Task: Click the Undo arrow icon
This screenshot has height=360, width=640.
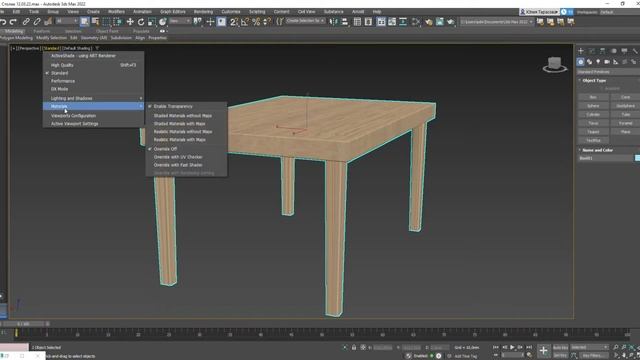Action: (3, 22)
